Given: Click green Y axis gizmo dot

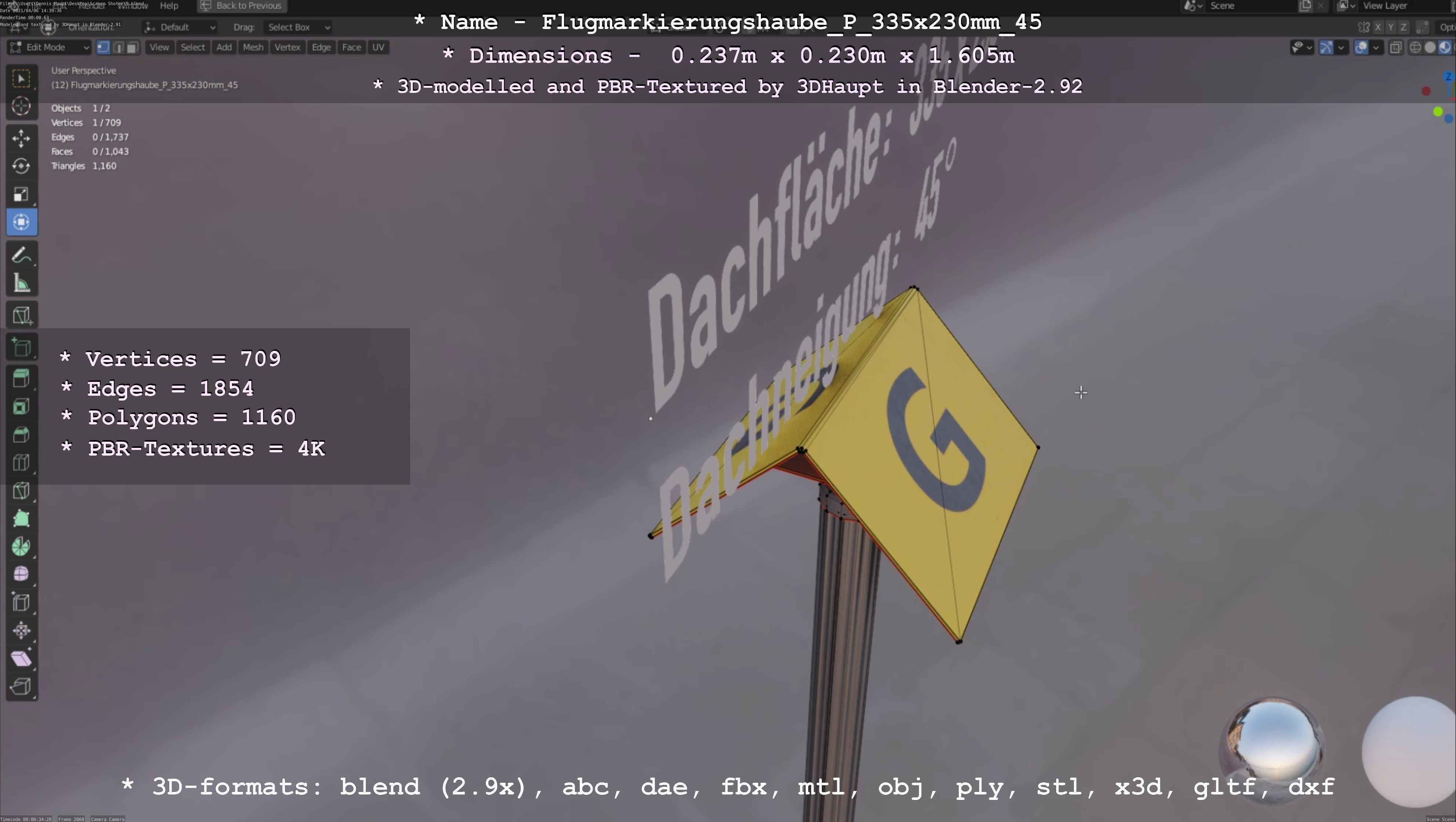Looking at the screenshot, I should pyautogui.click(x=1438, y=112).
